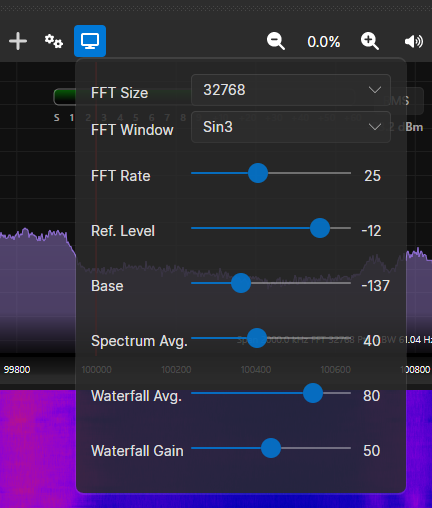Open the gears settings icon
The image size is (432, 508).
tap(54, 41)
